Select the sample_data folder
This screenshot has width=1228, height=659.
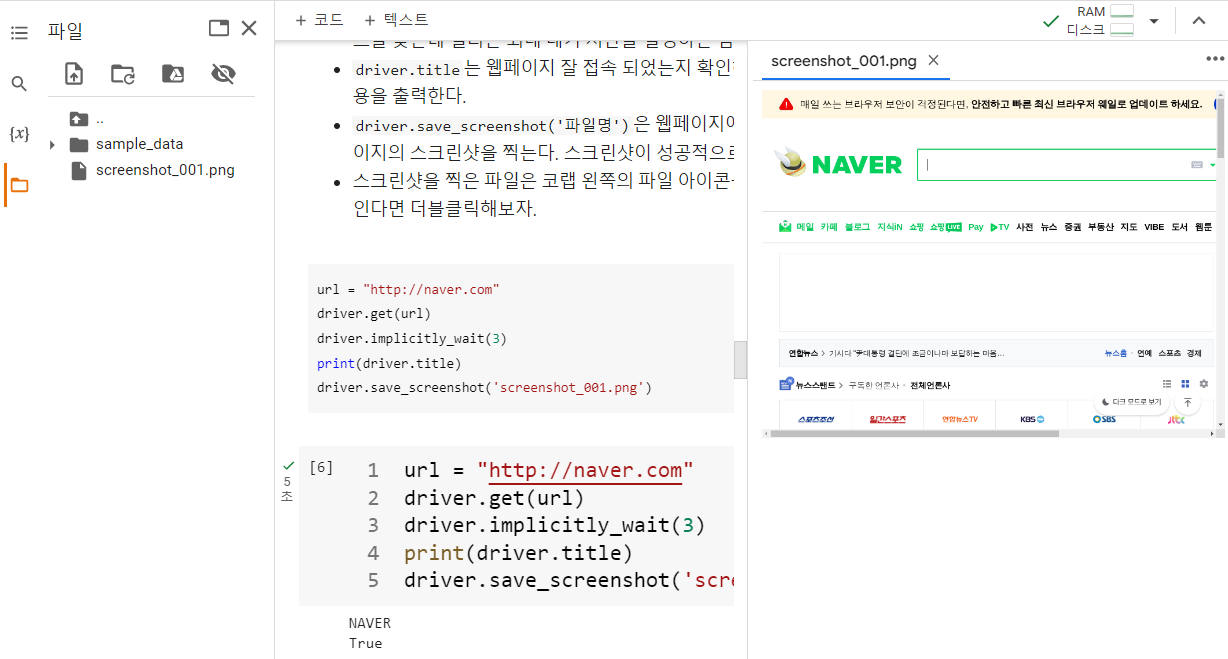click(x=139, y=144)
